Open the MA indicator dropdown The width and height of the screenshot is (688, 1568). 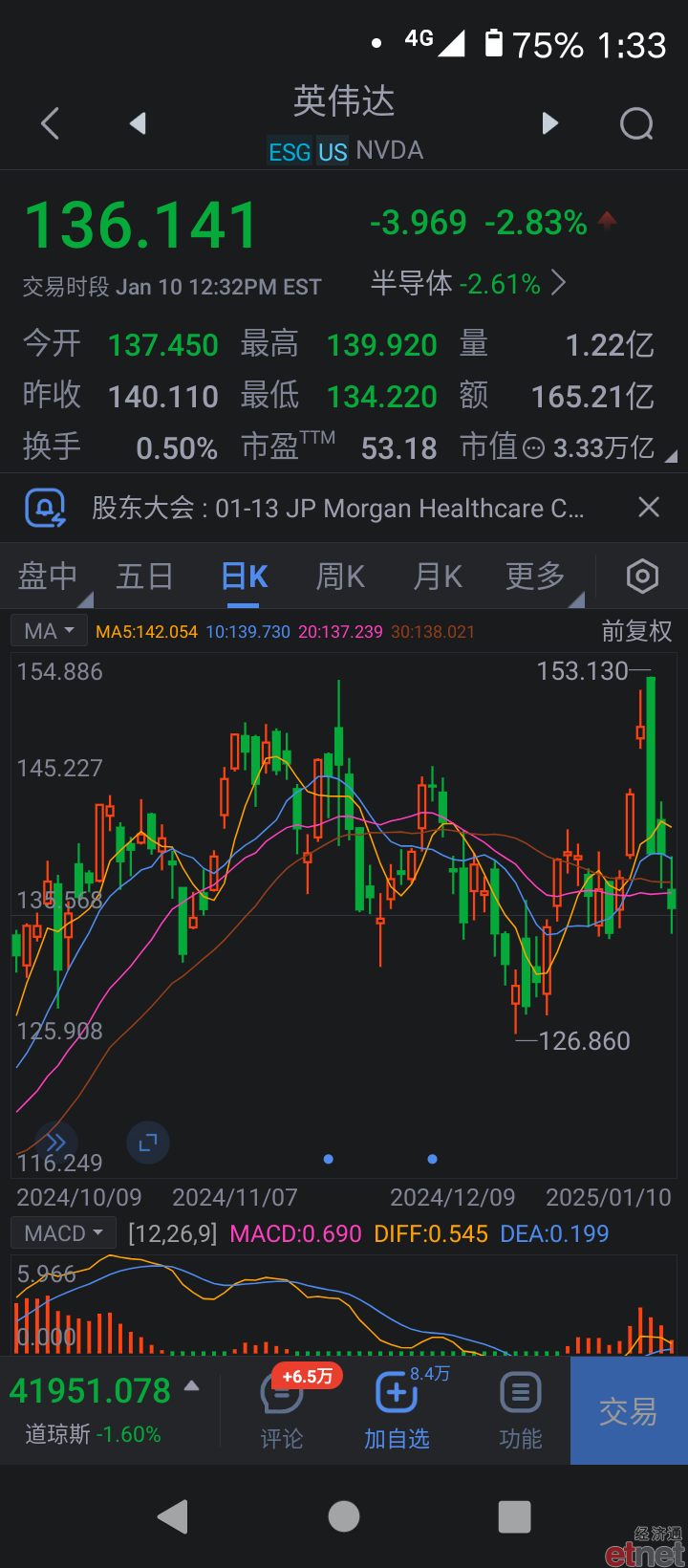[x=50, y=631]
